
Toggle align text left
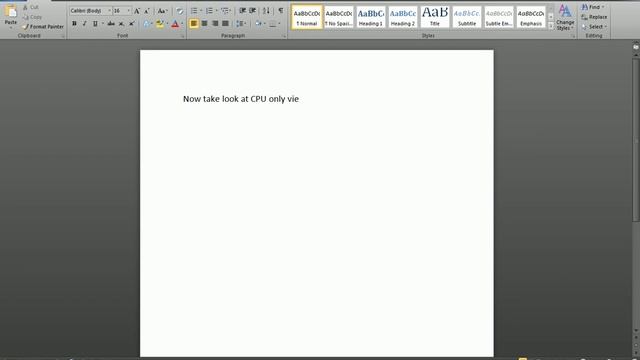(194, 24)
